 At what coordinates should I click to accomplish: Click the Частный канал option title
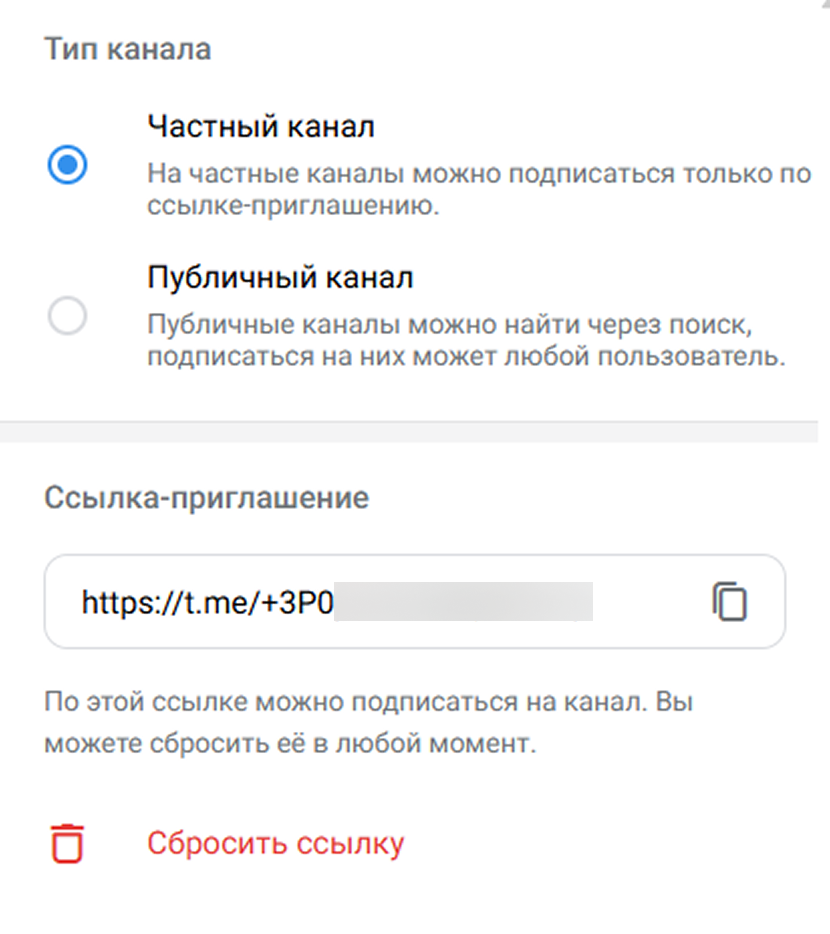pyautogui.click(x=261, y=127)
